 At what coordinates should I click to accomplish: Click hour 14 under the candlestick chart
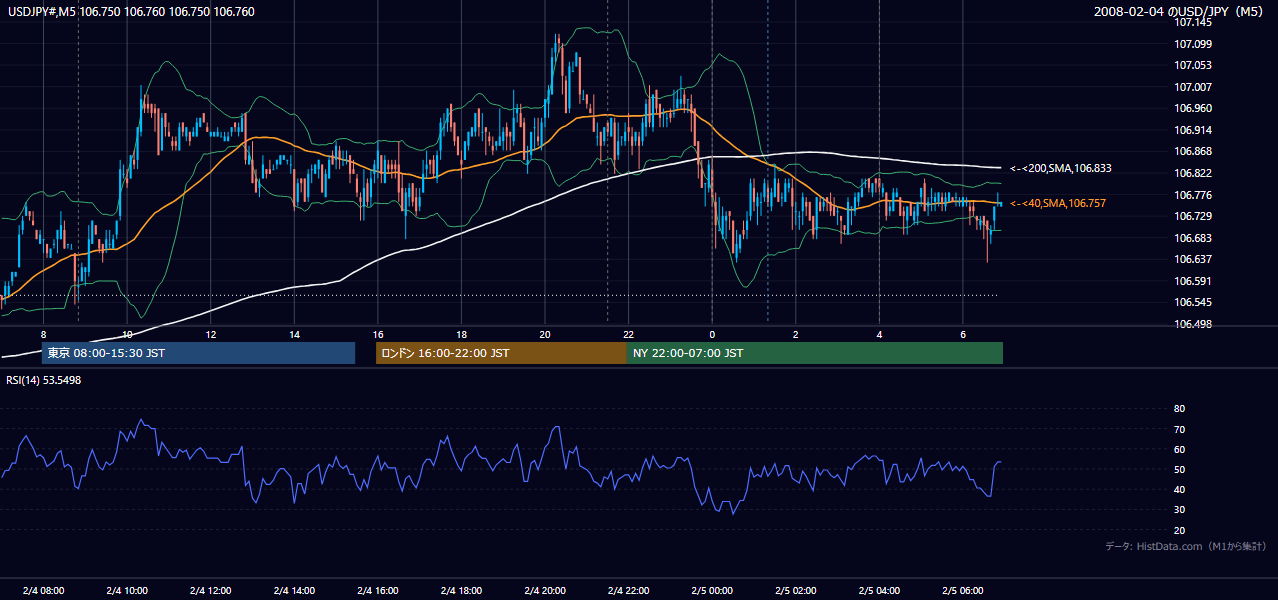pos(294,334)
